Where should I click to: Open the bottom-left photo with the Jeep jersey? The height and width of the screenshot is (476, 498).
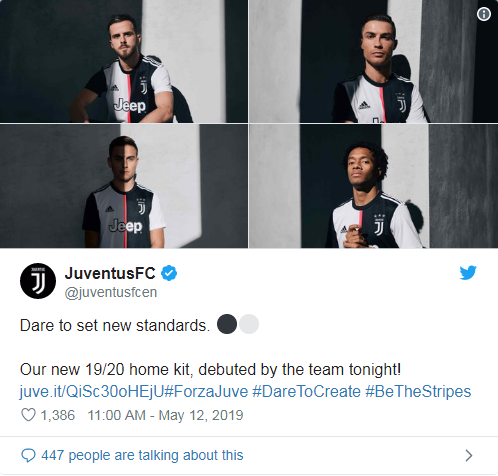tap(124, 186)
